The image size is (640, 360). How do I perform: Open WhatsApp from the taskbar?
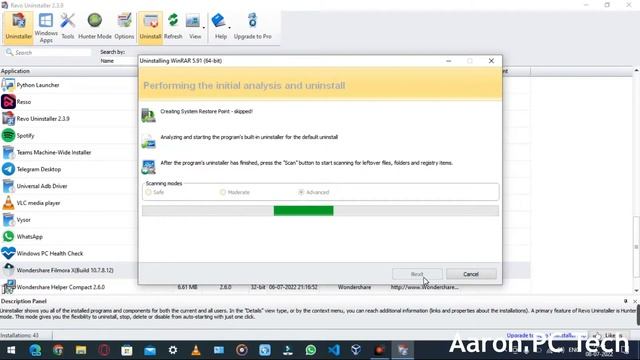[311, 350]
